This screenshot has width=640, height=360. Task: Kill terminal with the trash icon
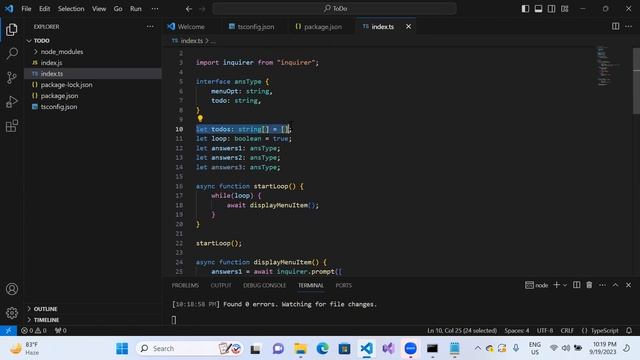click(589, 285)
